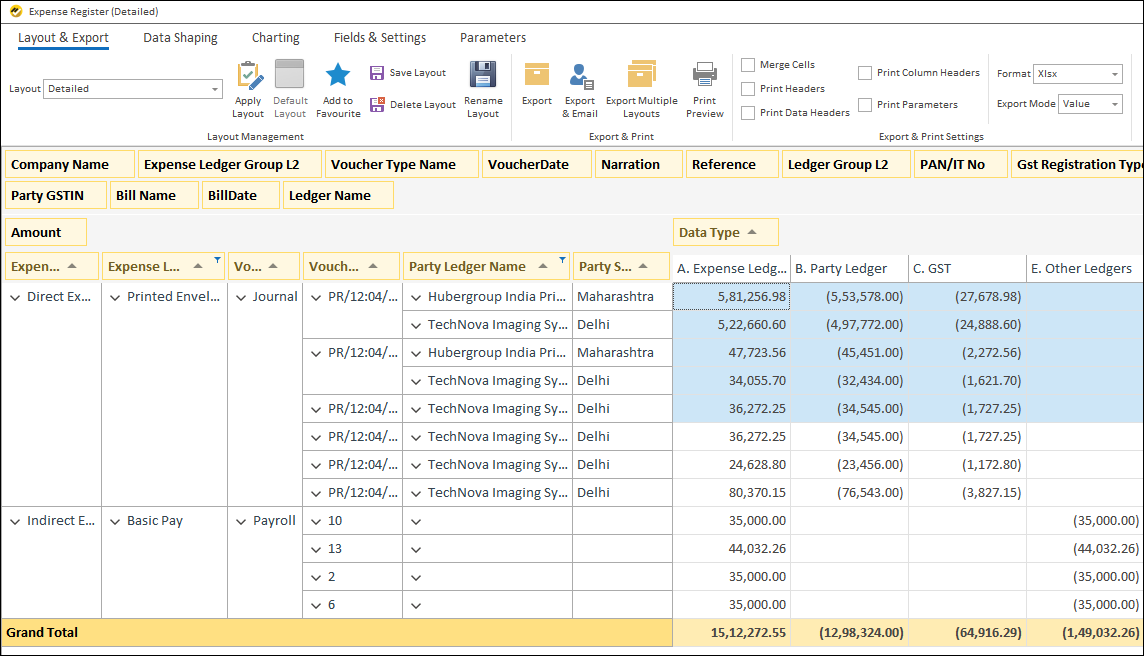Collapse the Direct Expenses row group
This screenshot has height=656, width=1144.
[15, 297]
